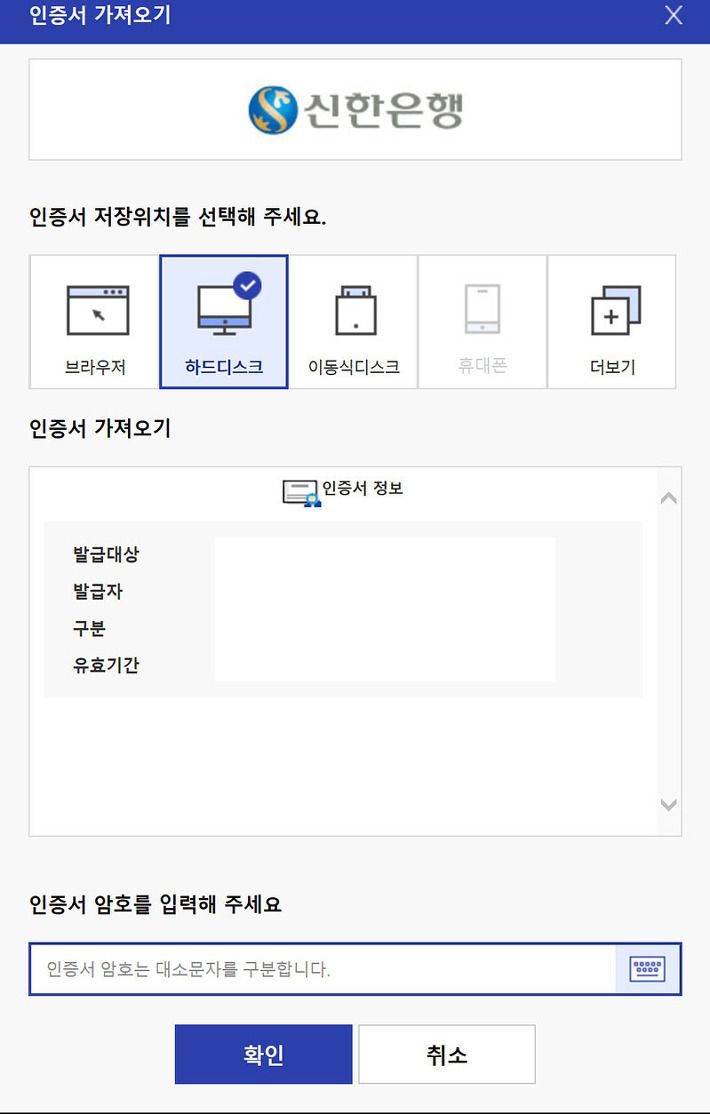The image size is (710, 1114).
Task: Click the 인증서 정보 header text
Action: pyautogui.click(x=362, y=488)
